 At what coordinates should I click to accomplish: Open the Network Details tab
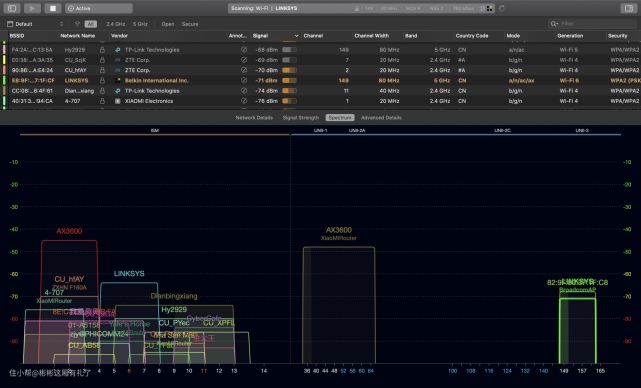pyautogui.click(x=254, y=118)
